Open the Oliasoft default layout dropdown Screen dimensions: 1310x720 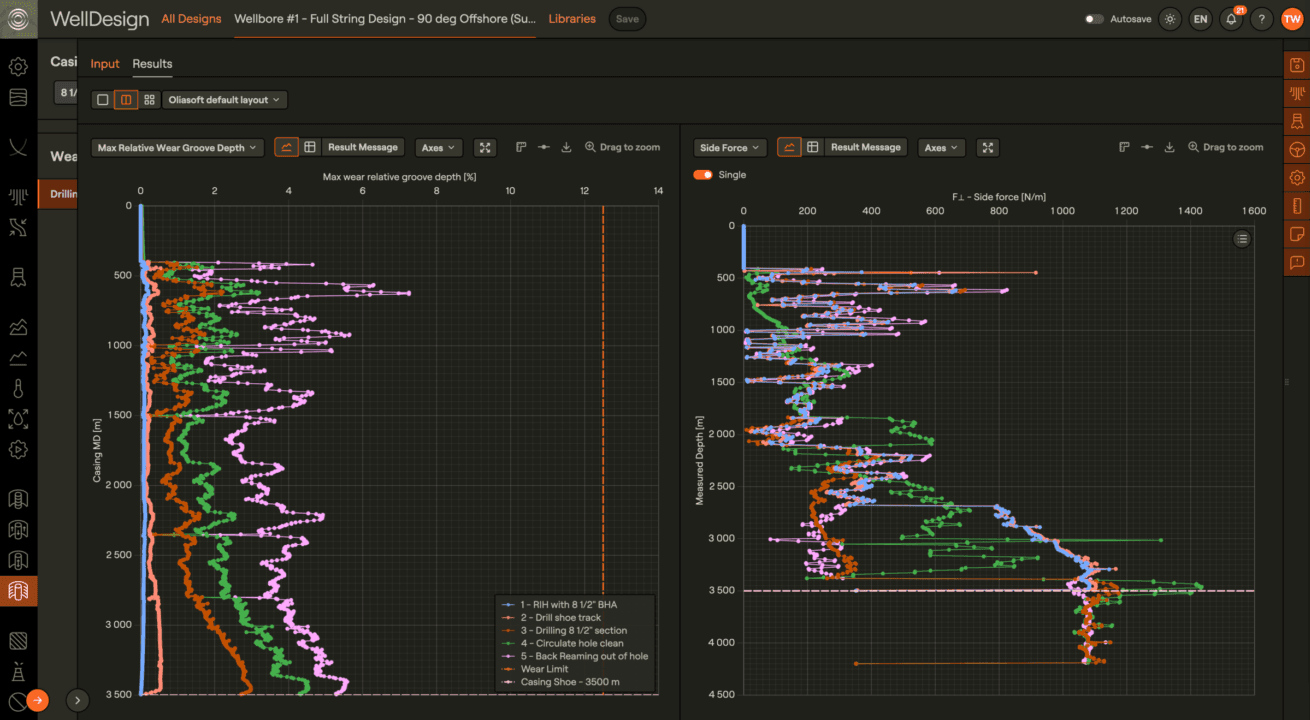click(224, 100)
